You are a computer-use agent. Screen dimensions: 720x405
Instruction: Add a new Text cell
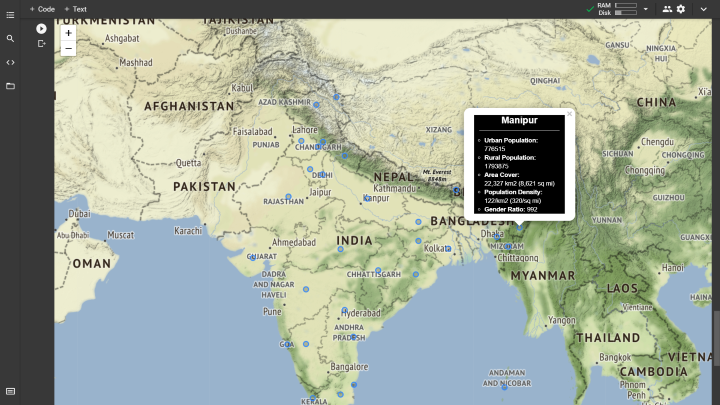point(75,9)
